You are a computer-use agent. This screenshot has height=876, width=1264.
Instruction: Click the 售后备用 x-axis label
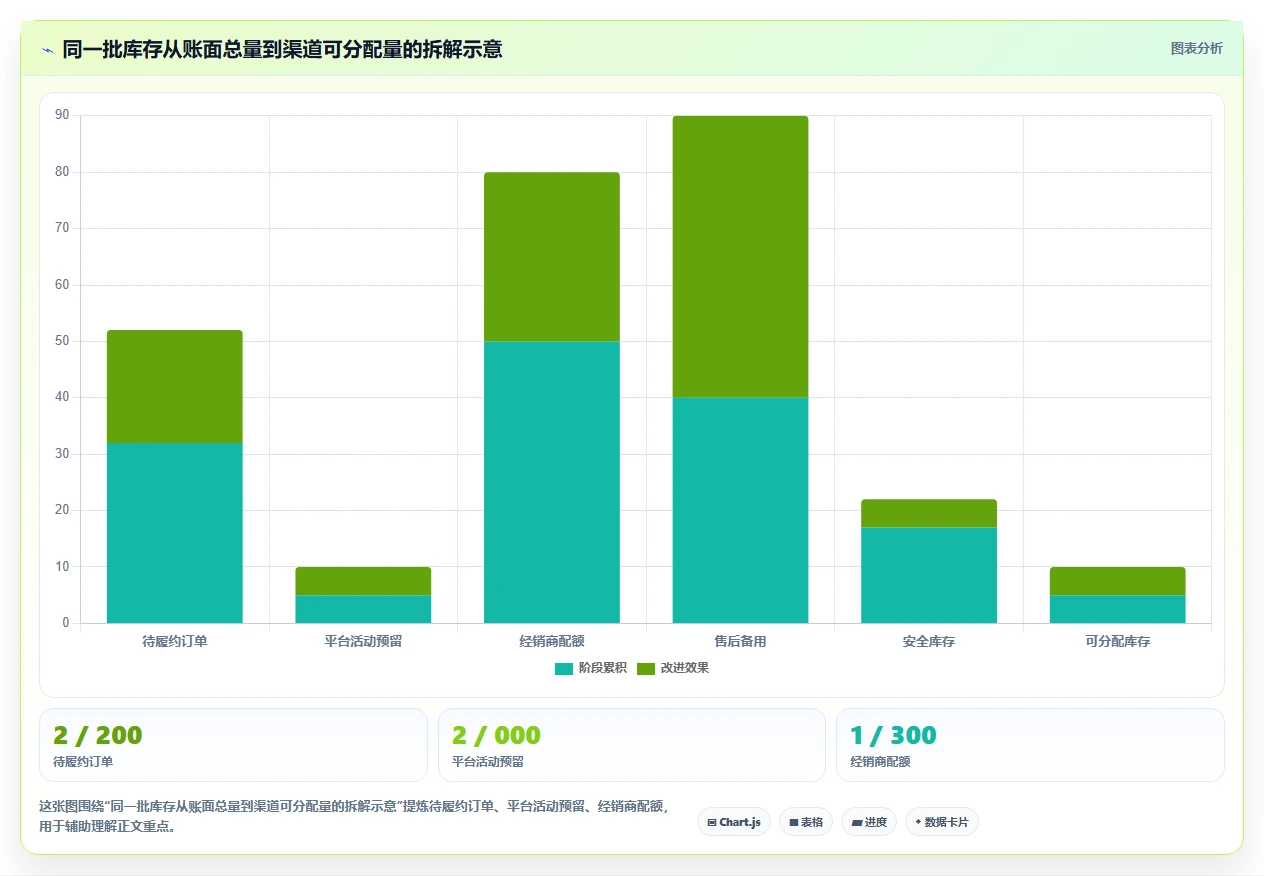[740, 641]
